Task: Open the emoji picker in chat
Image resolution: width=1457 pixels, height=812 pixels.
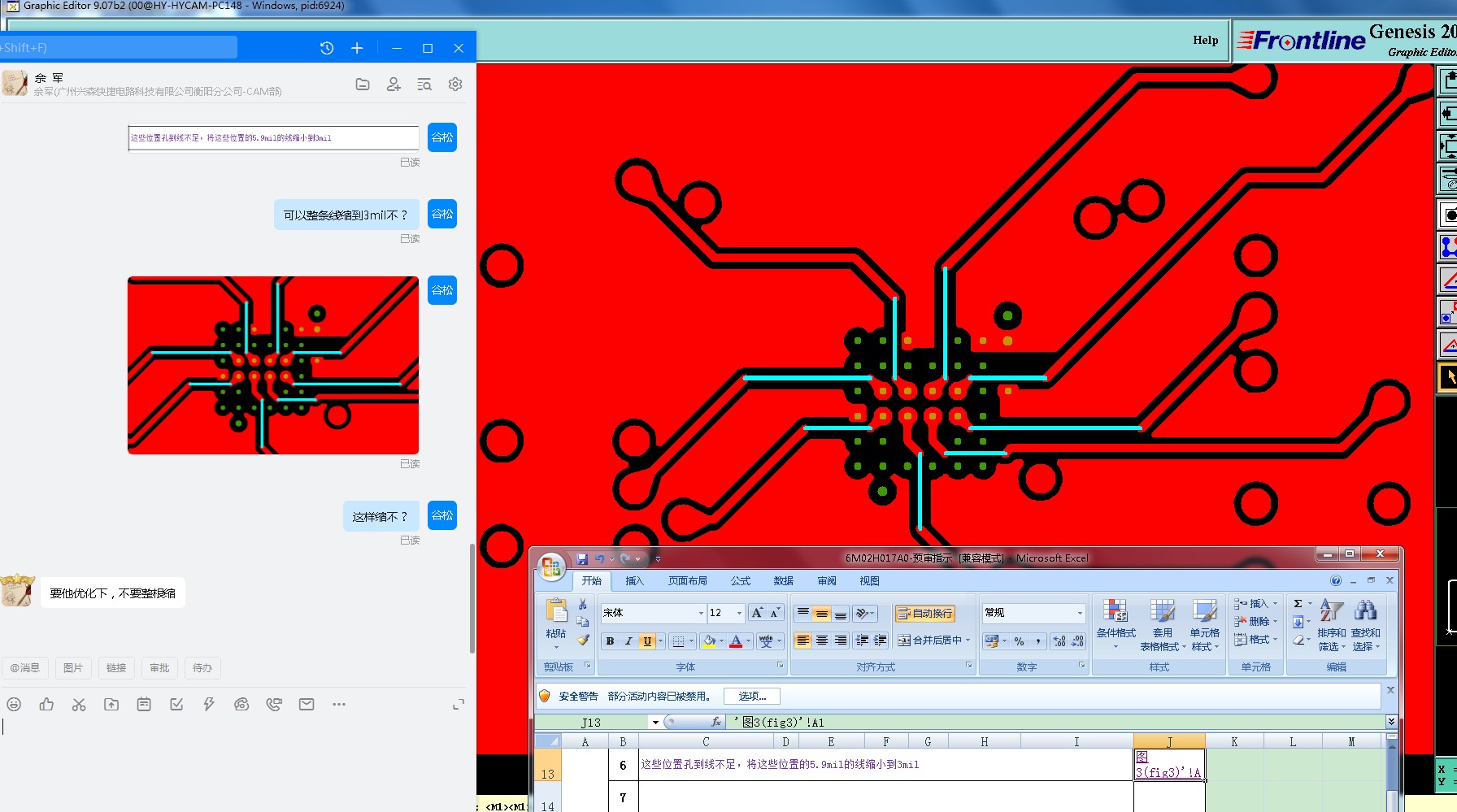Action: [x=14, y=705]
